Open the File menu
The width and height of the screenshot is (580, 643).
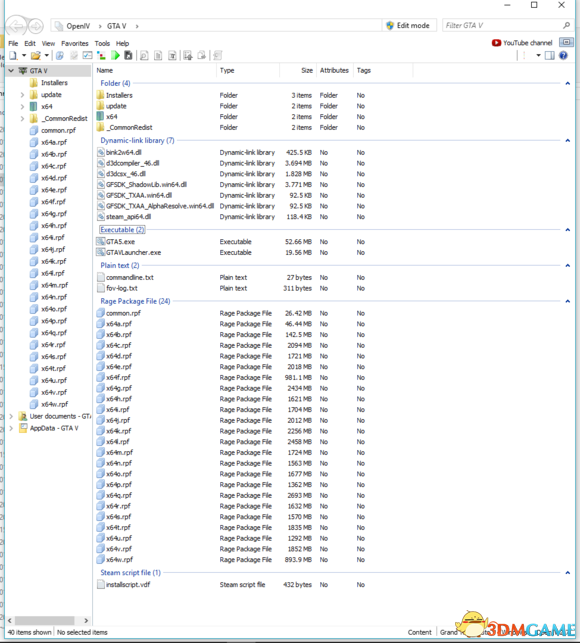point(13,43)
